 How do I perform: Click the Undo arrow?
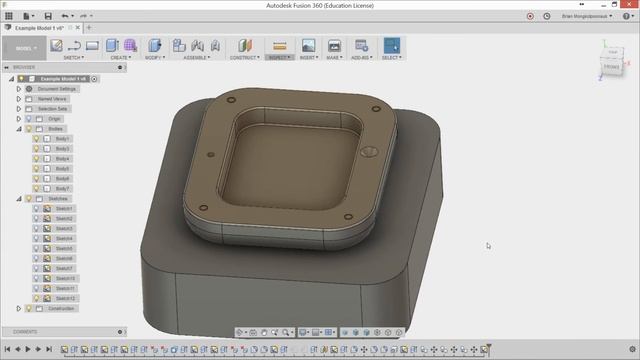[x=64, y=16]
